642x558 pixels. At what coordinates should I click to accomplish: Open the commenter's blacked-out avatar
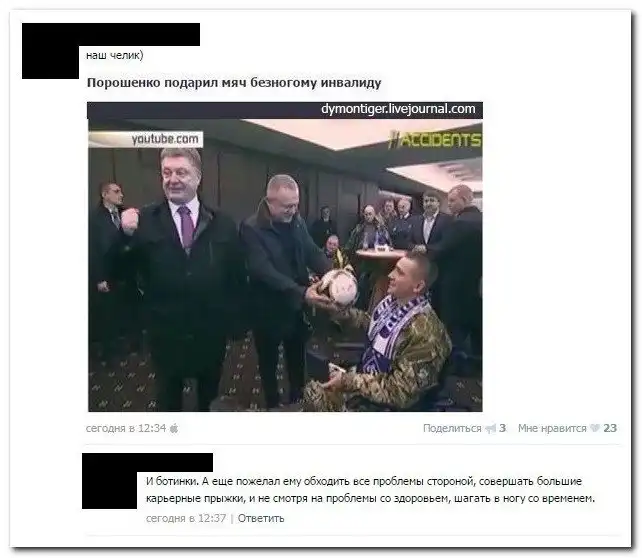pyautogui.click(x=109, y=490)
